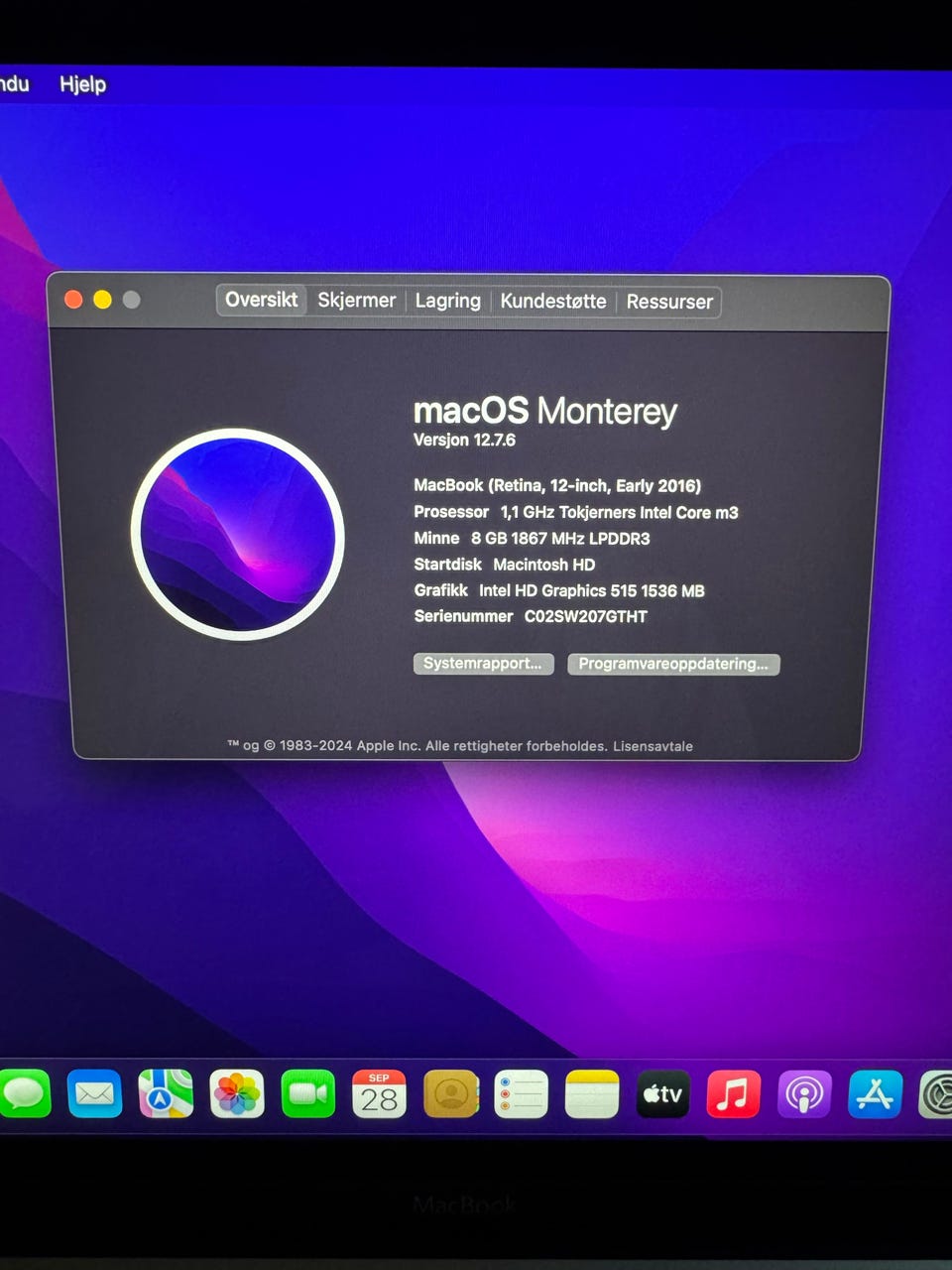The height and width of the screenshot is (1270, 952).
Task: Go to the Kundestøtte tab
Action: click(553, 301)
